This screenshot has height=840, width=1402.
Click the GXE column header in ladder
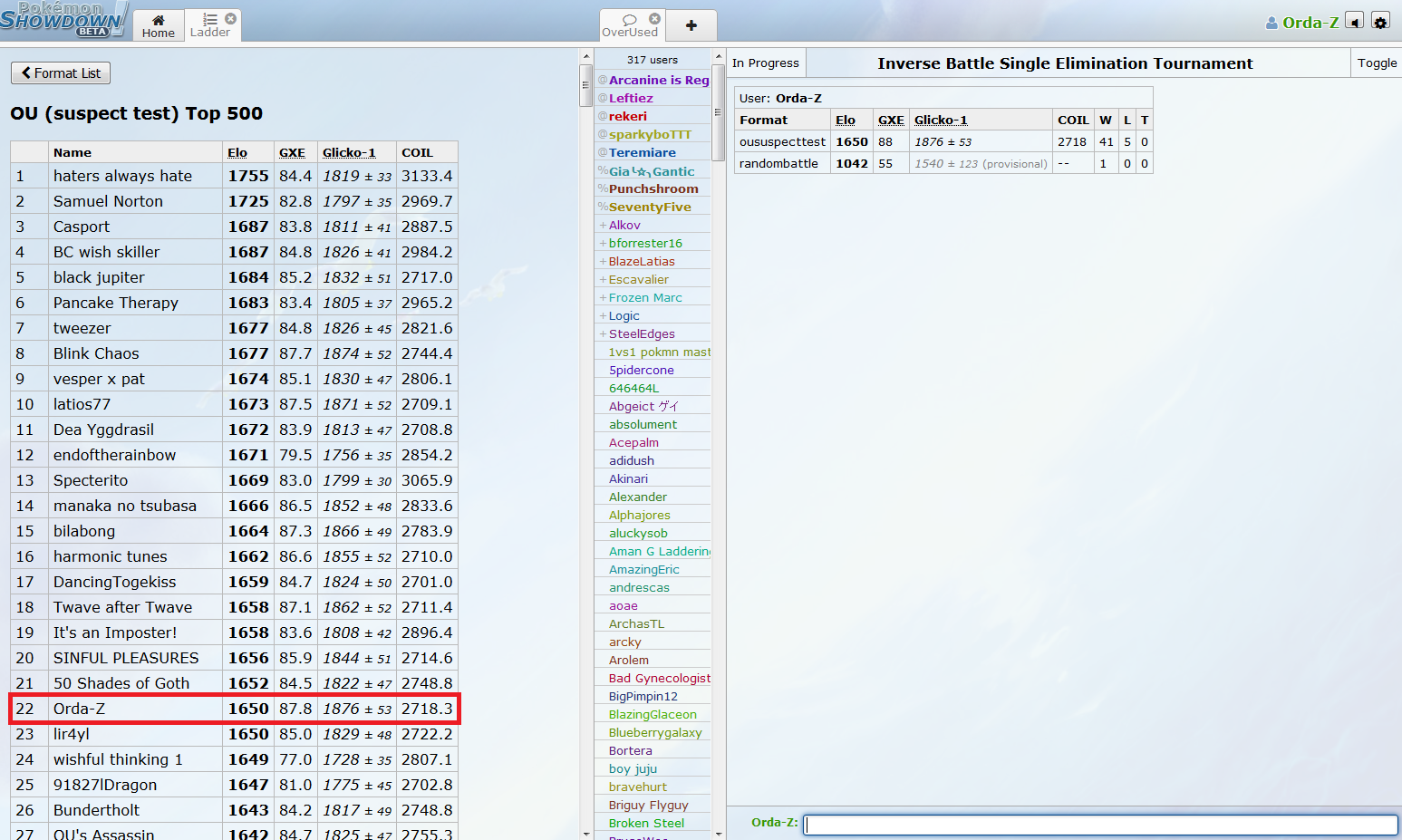(x=292, y=152)
